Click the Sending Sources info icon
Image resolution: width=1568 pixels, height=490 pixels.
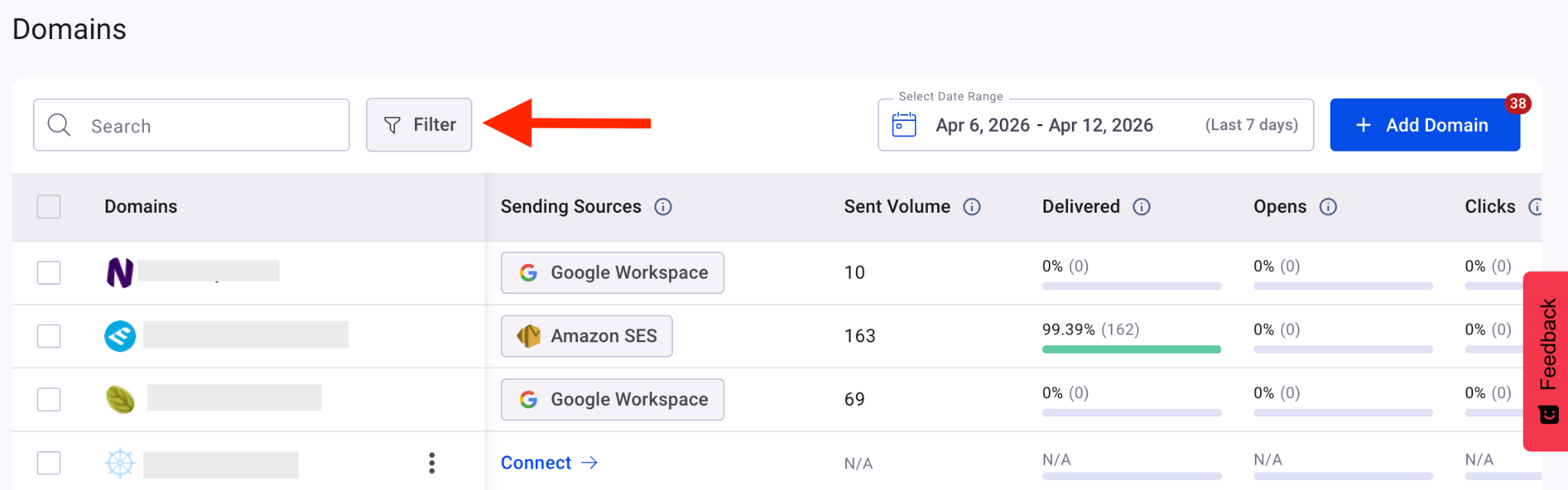[663, 207]
